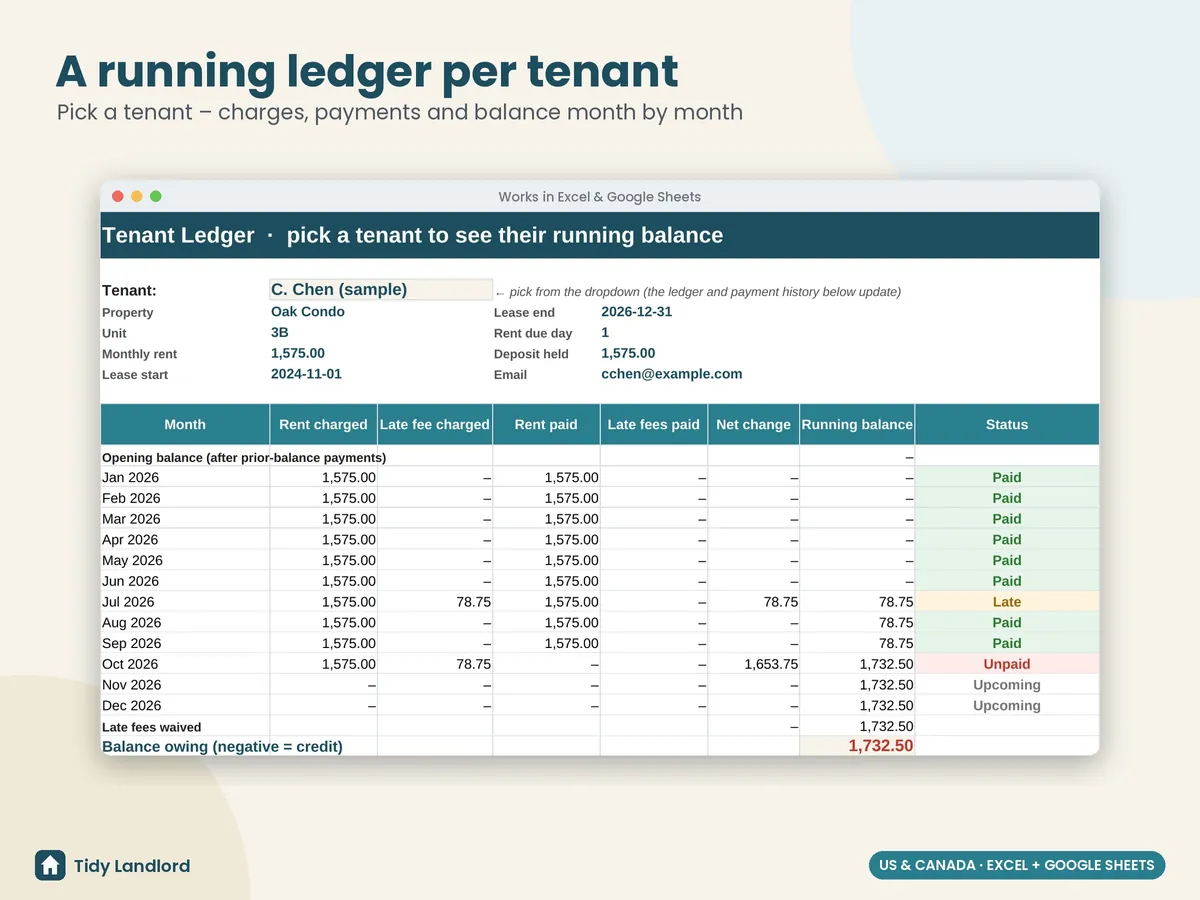Click the Upcoming status in the Nov 2026 row
Screen dimensions: 1200x900
tap(1007, 685)
